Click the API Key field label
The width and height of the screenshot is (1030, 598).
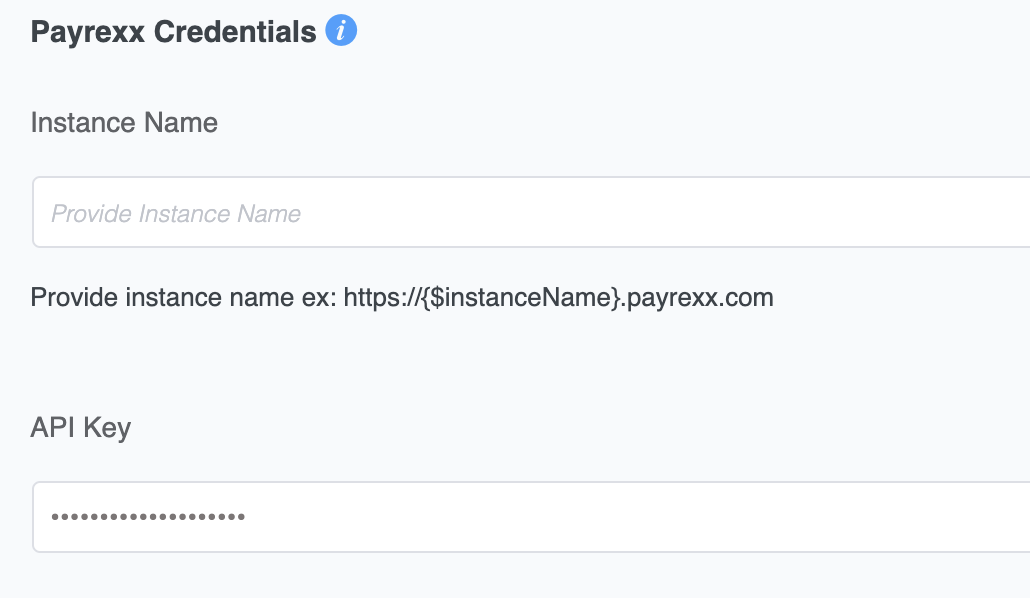pyautogui.click(x=81, y=428)
